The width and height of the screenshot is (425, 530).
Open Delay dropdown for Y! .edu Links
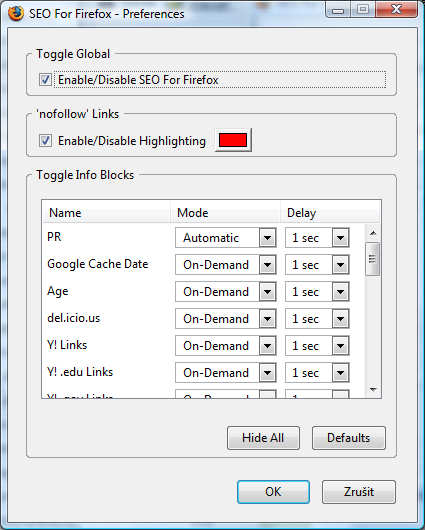click(317, 373)
